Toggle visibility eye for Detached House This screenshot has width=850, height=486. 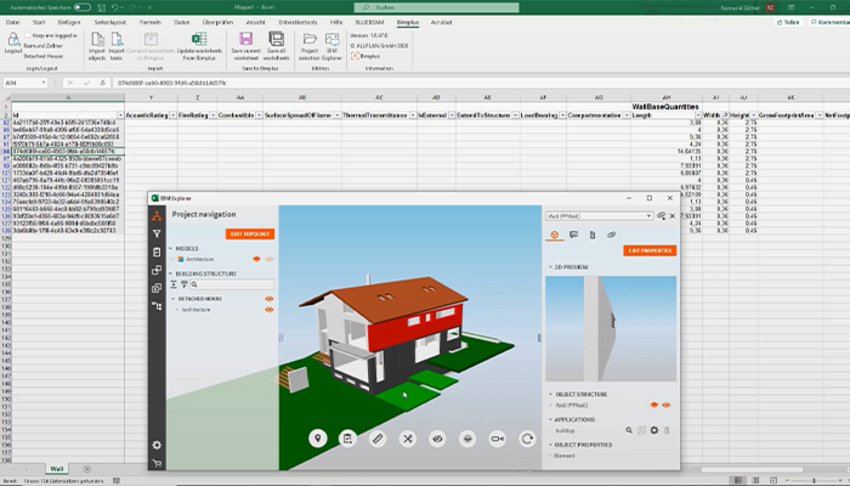point(269,298)
